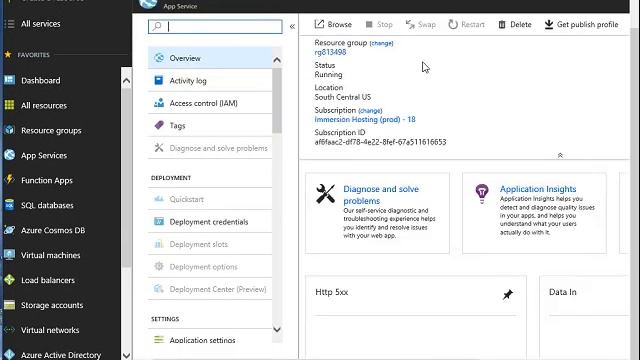Click the Storage accounts icon
This screenshot has width=640, height=360.
9,305
